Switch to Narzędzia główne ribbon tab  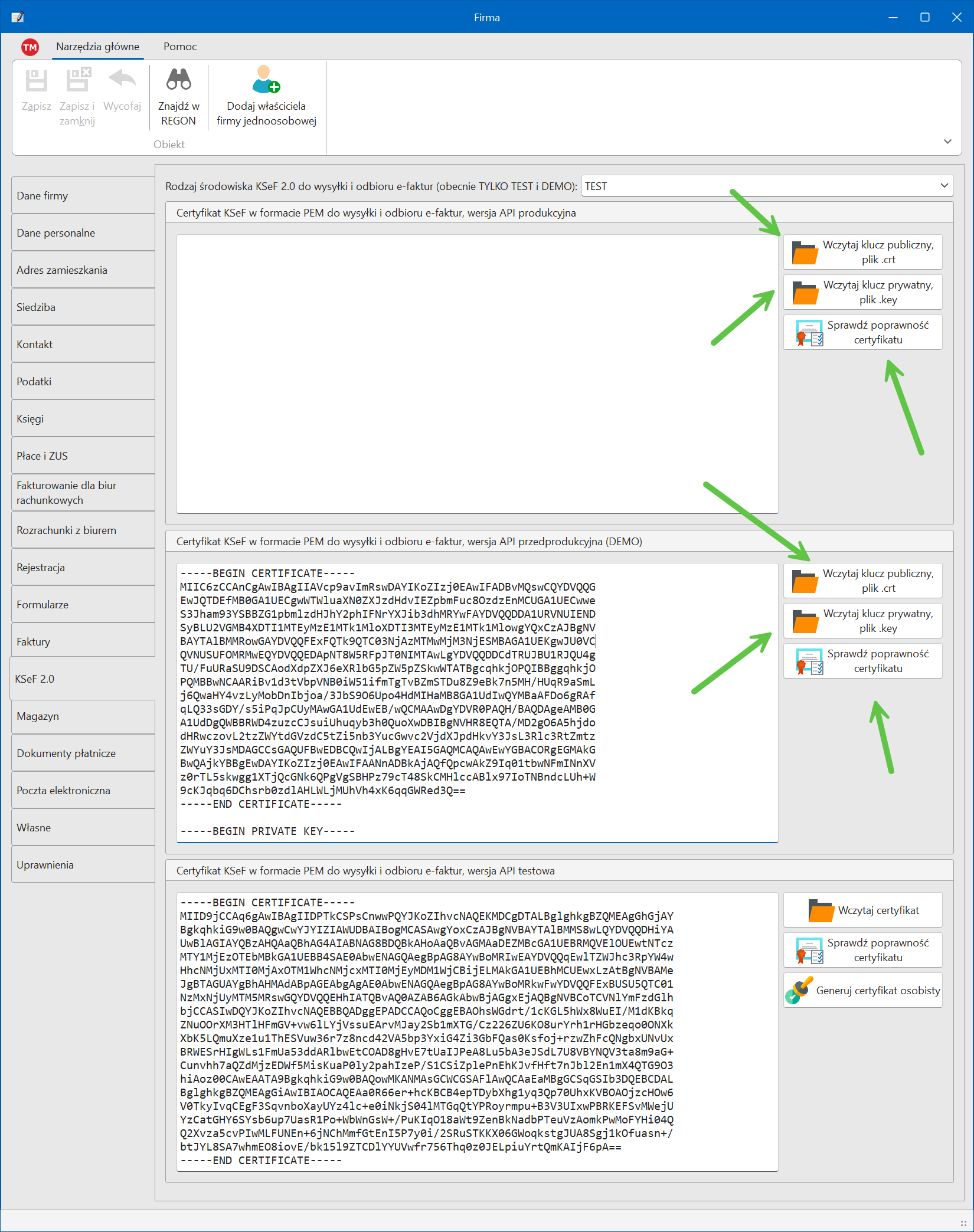(x=98, y=47)
